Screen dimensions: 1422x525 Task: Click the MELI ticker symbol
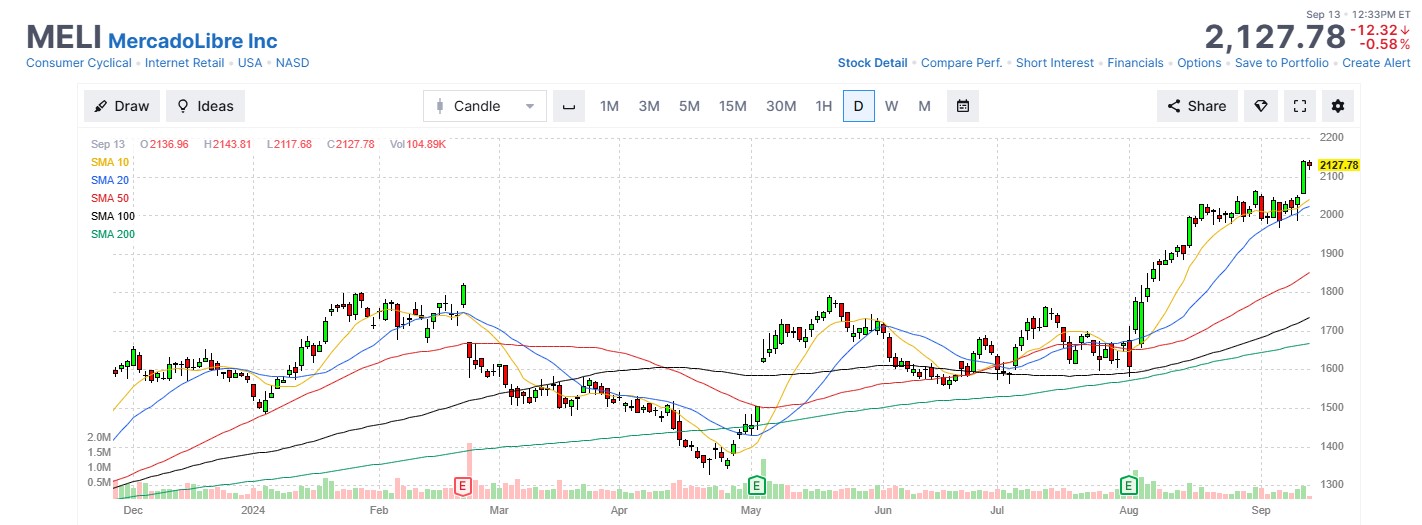coord(63,37)
